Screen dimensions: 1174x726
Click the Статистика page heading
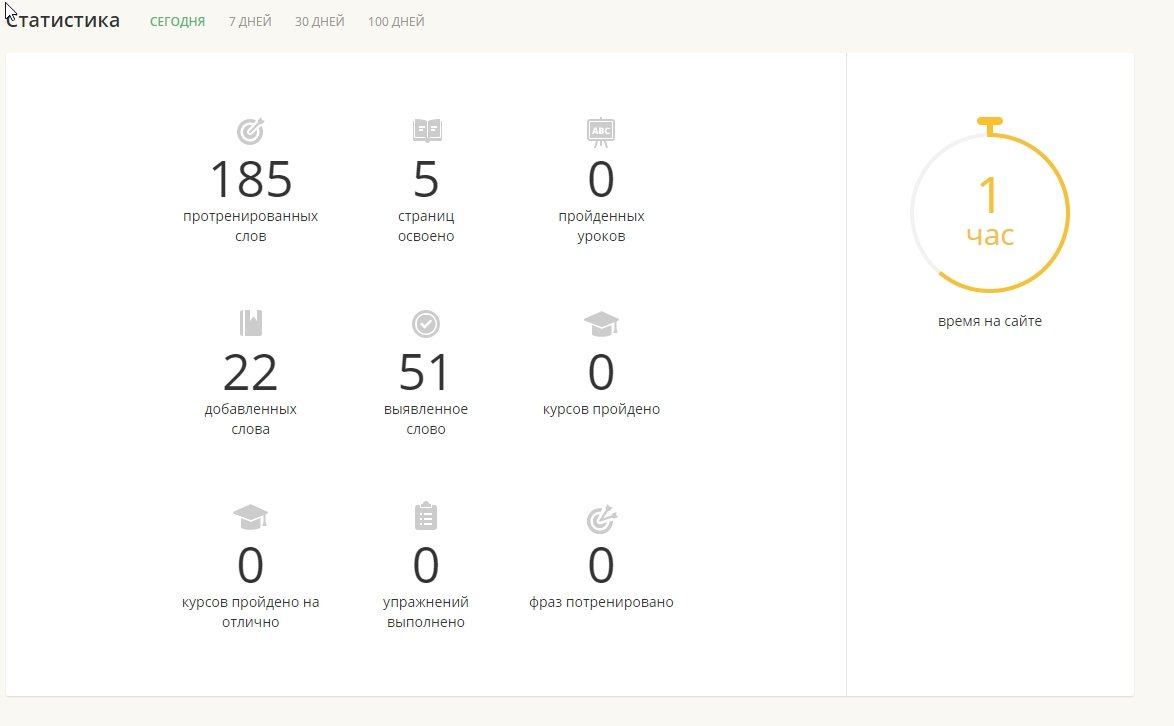(x=64, y=21)
